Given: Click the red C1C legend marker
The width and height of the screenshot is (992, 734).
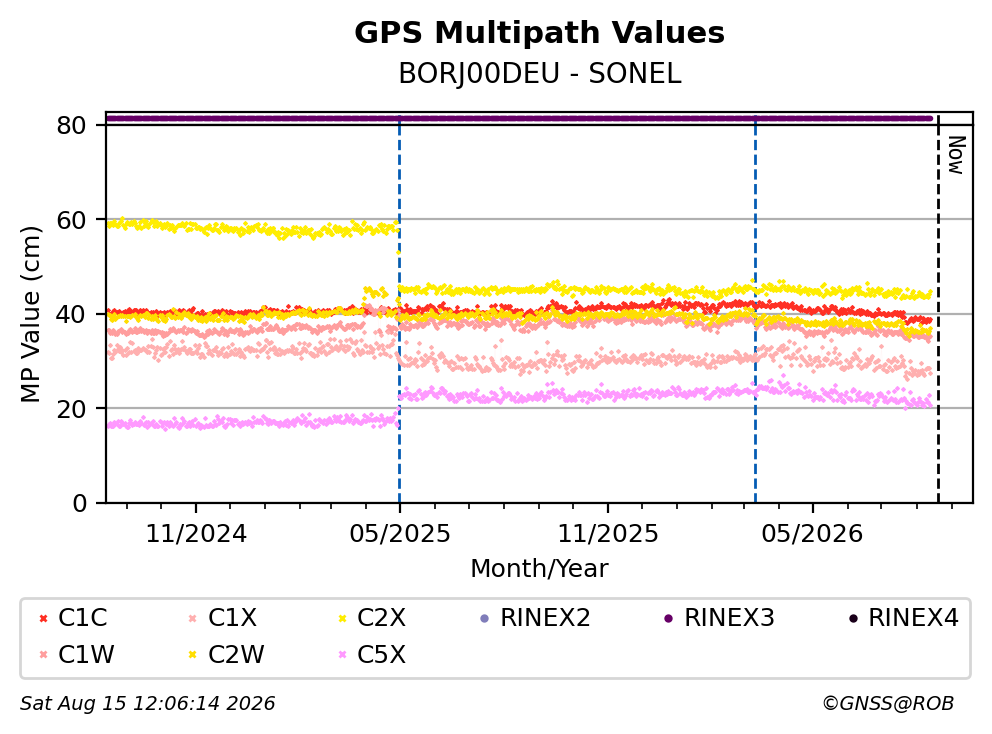Looking at the screenshot, I should pyautogui.click(x=44, y=618).
